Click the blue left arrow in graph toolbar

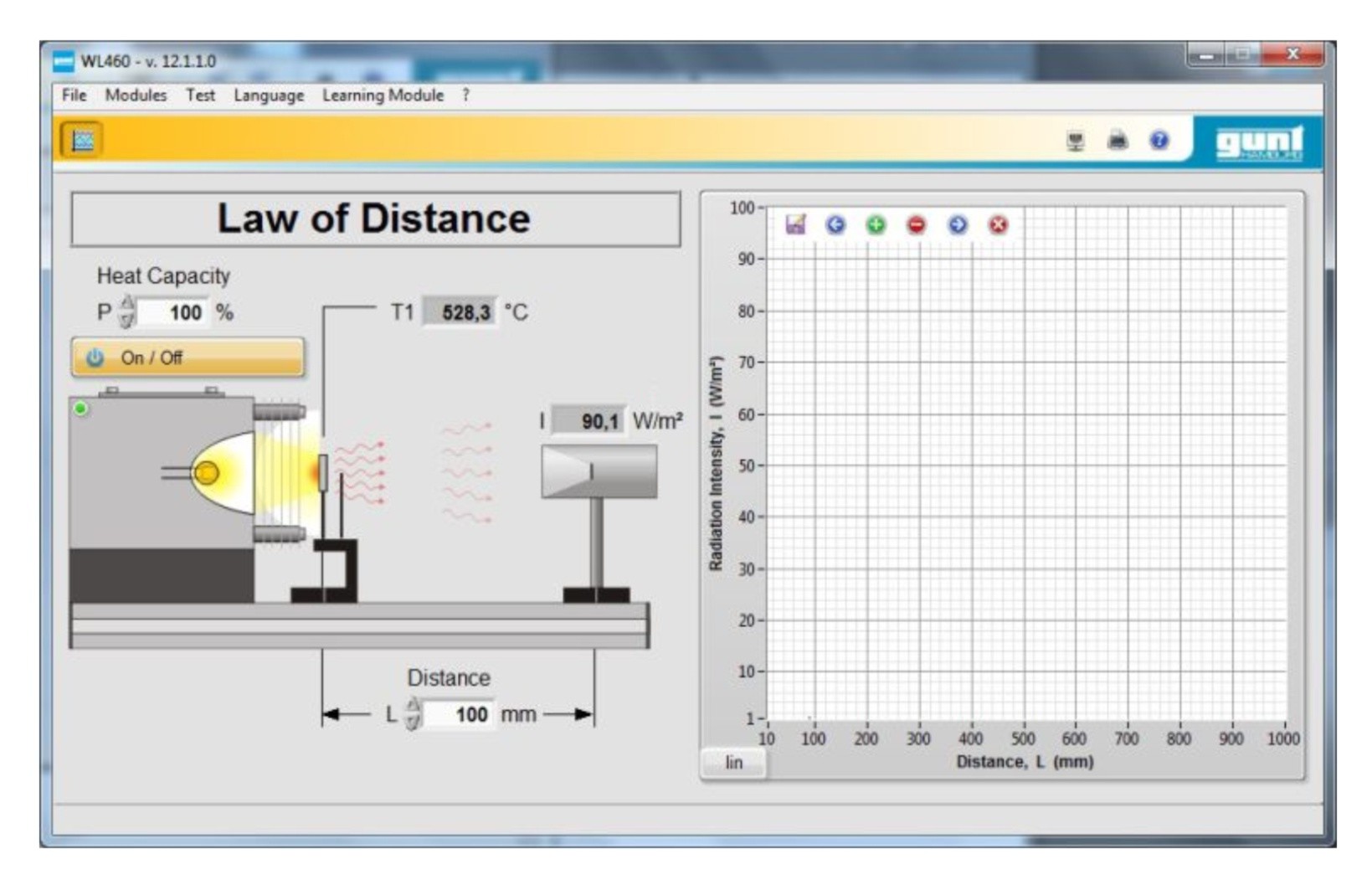coord(835,224)
